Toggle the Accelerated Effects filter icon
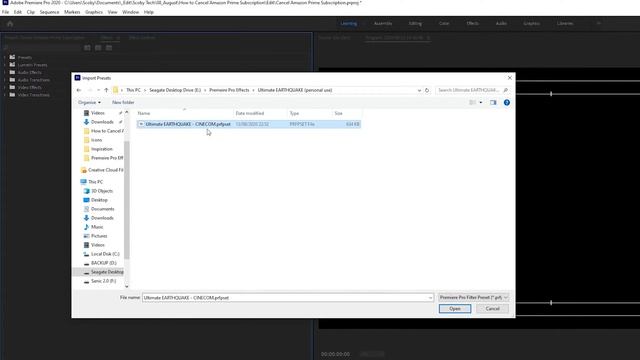Image resolution: width=640 pixels, height=360 pixels. [87, 48]
